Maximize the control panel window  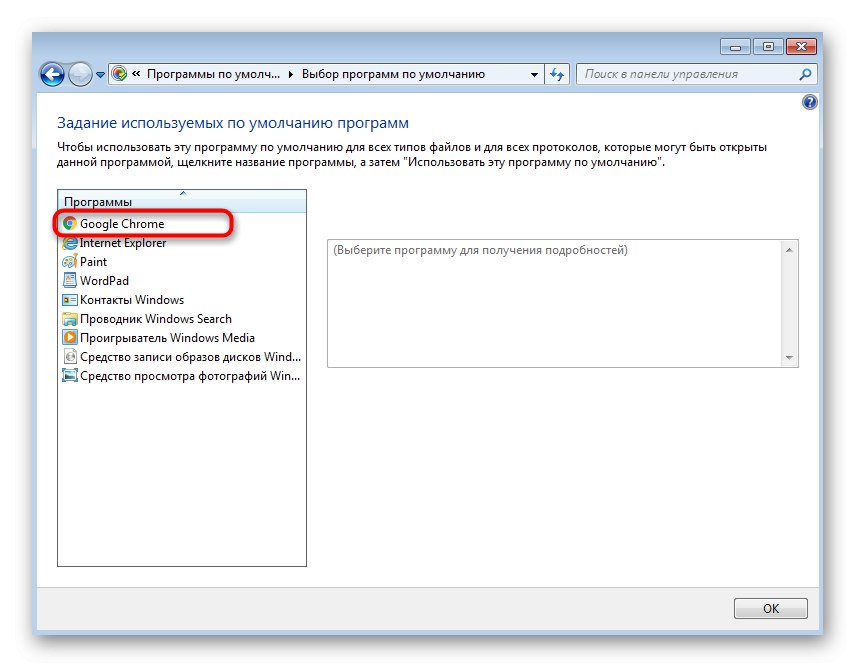768,47
